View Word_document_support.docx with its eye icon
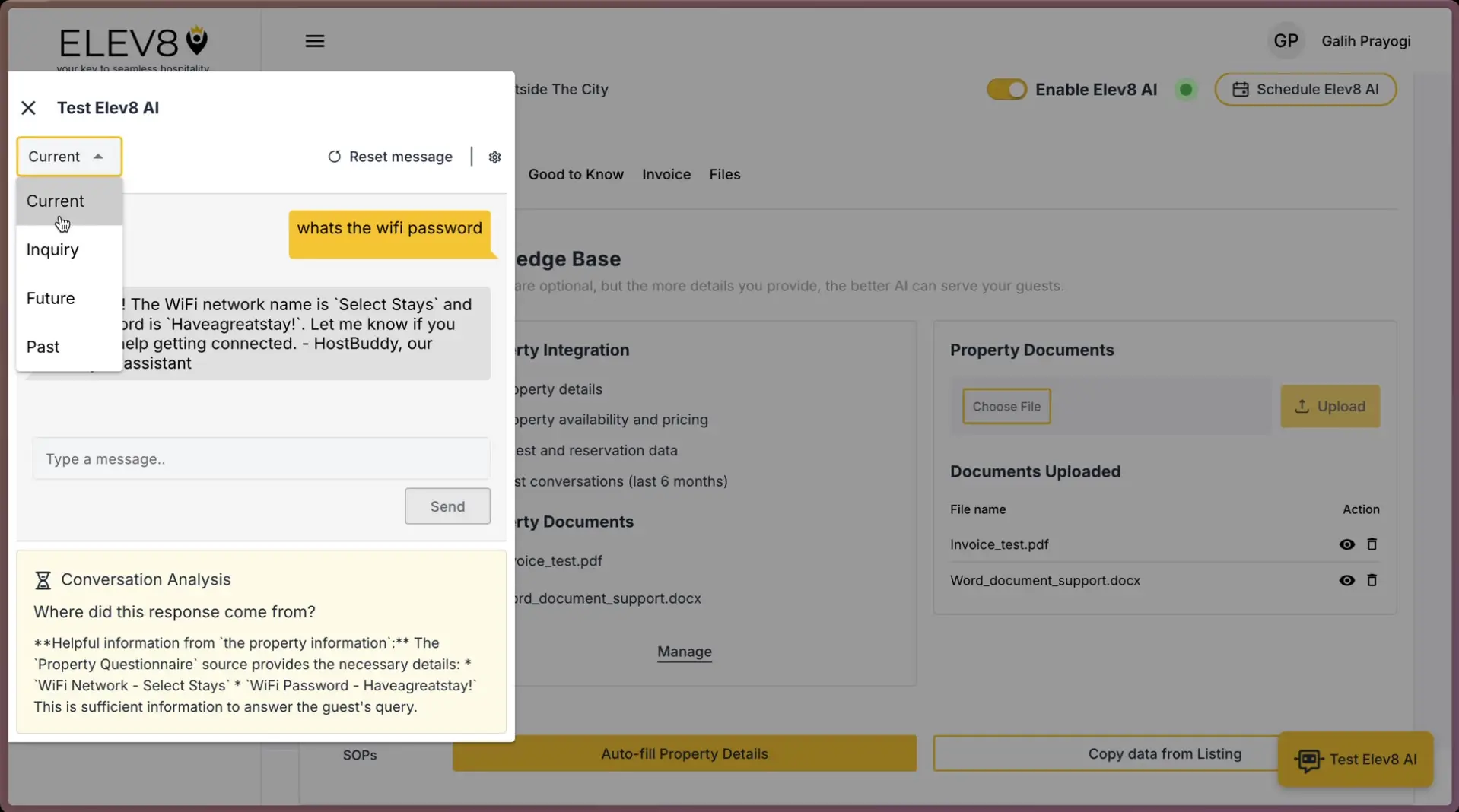This screenshot has height=812, width=1459. 1346,580
